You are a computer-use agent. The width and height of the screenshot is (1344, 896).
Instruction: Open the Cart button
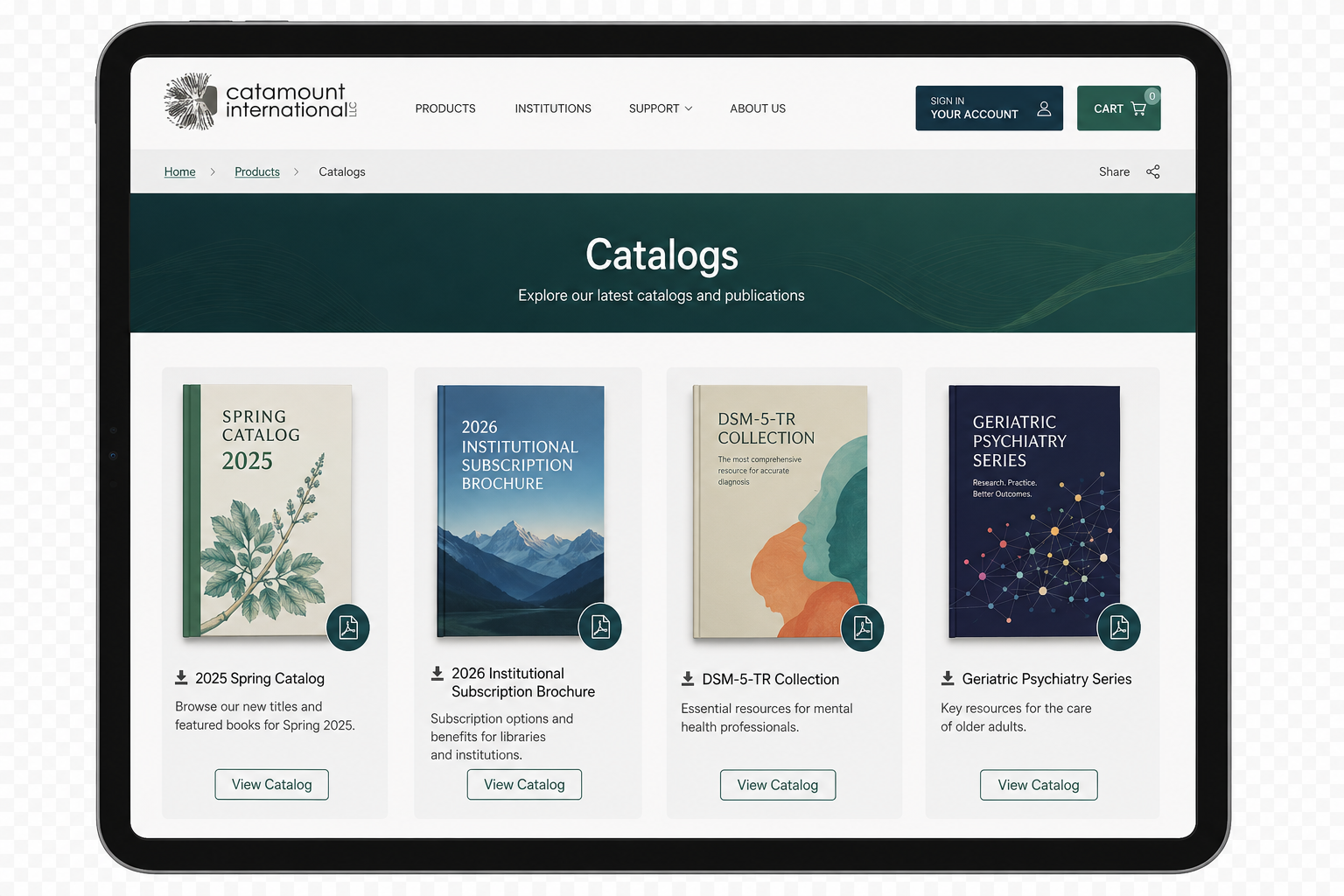[x=1118, y=108]
